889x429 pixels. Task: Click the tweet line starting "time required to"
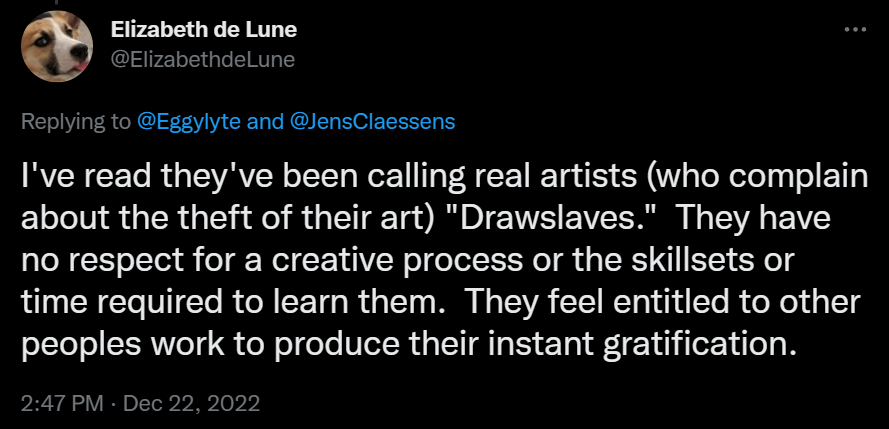coord(441,303)
